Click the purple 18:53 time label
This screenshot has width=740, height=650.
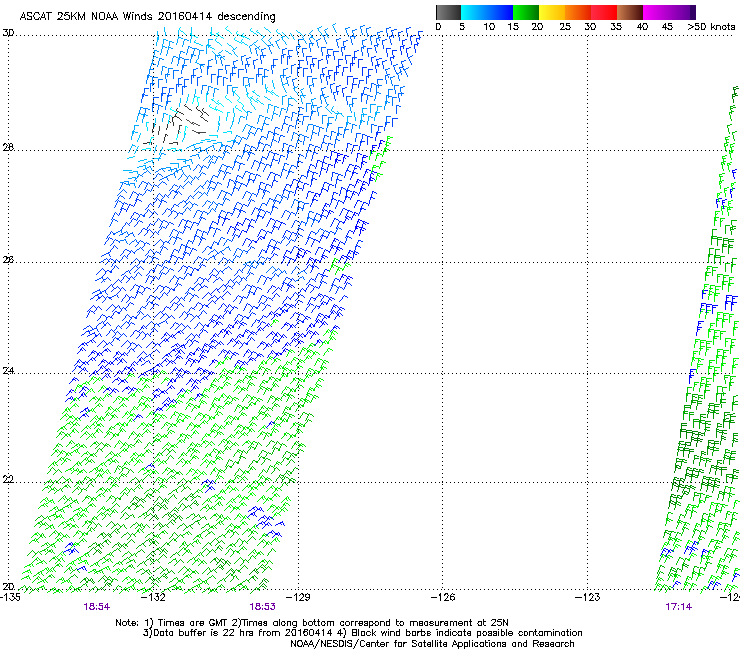click(x=262, y=607)
